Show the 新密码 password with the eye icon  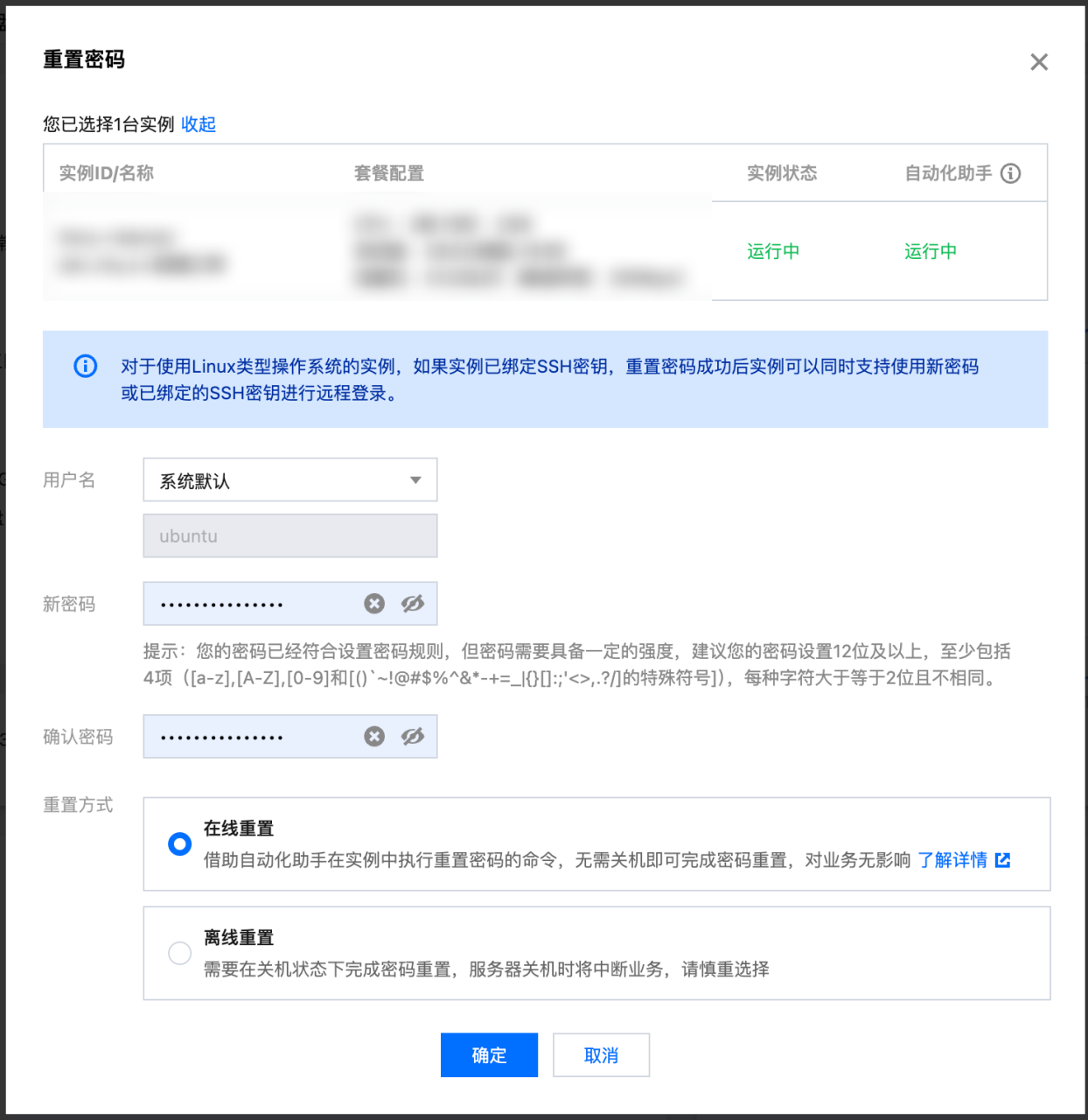[413, 604]
